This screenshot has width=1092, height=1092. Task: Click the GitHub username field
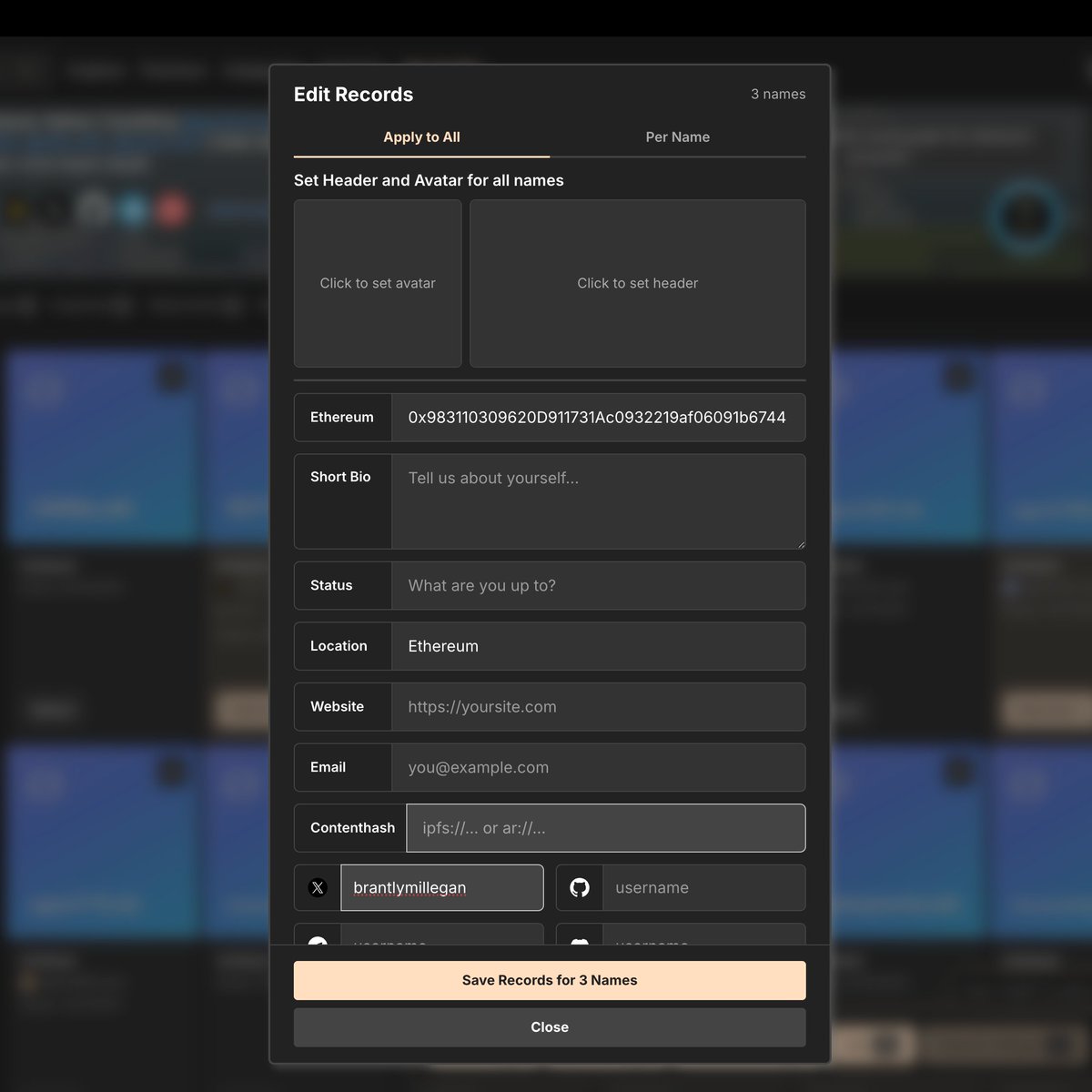point(704,888)
